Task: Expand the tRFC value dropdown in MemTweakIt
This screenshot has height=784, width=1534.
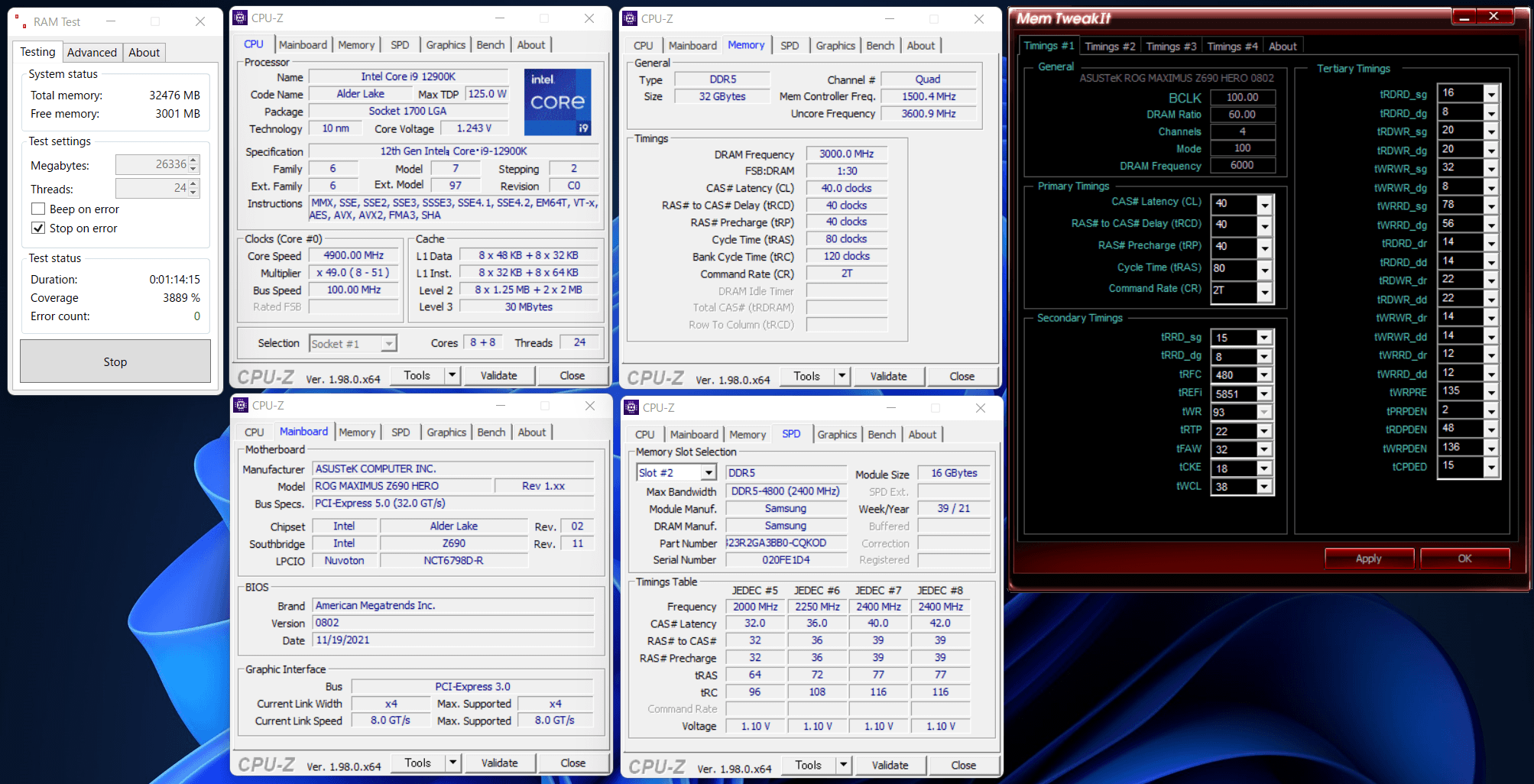Action: point(1264,375)
